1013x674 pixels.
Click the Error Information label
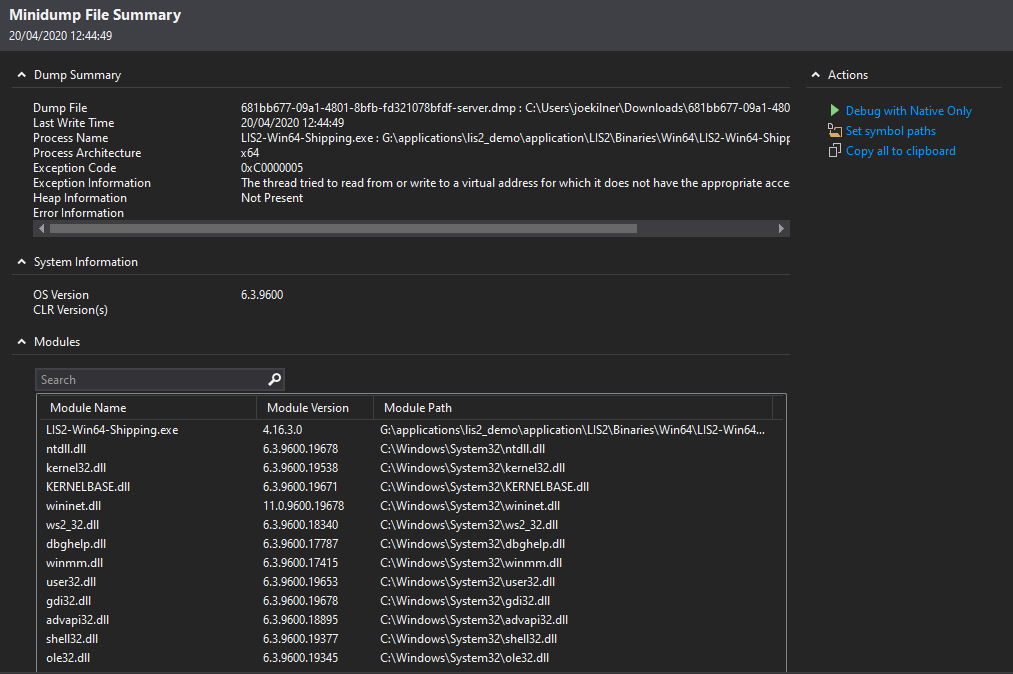[x=78, y=213]
